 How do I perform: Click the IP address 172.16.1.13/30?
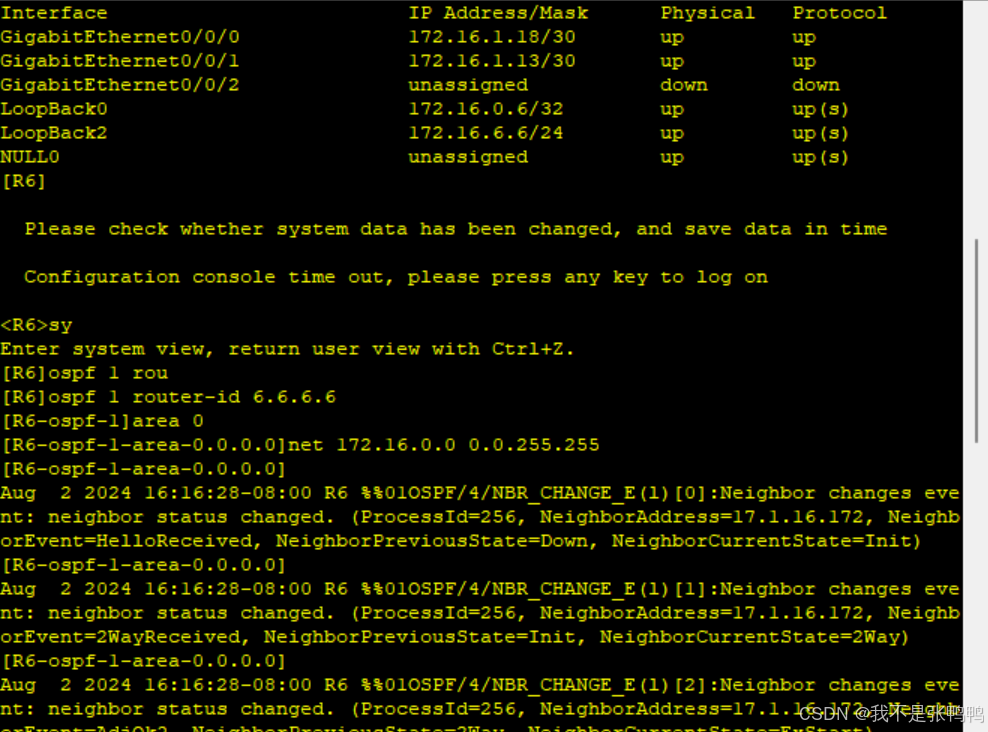point(491,60)
